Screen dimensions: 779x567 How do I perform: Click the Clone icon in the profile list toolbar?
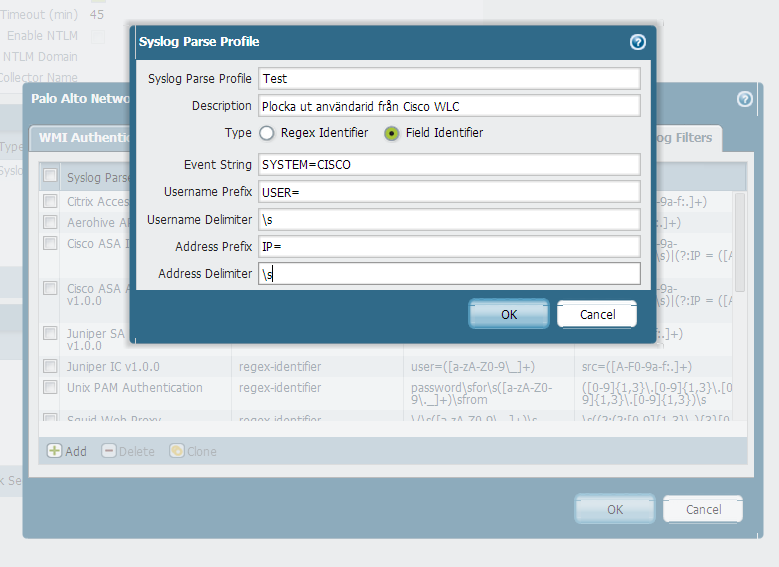[177, 451]
